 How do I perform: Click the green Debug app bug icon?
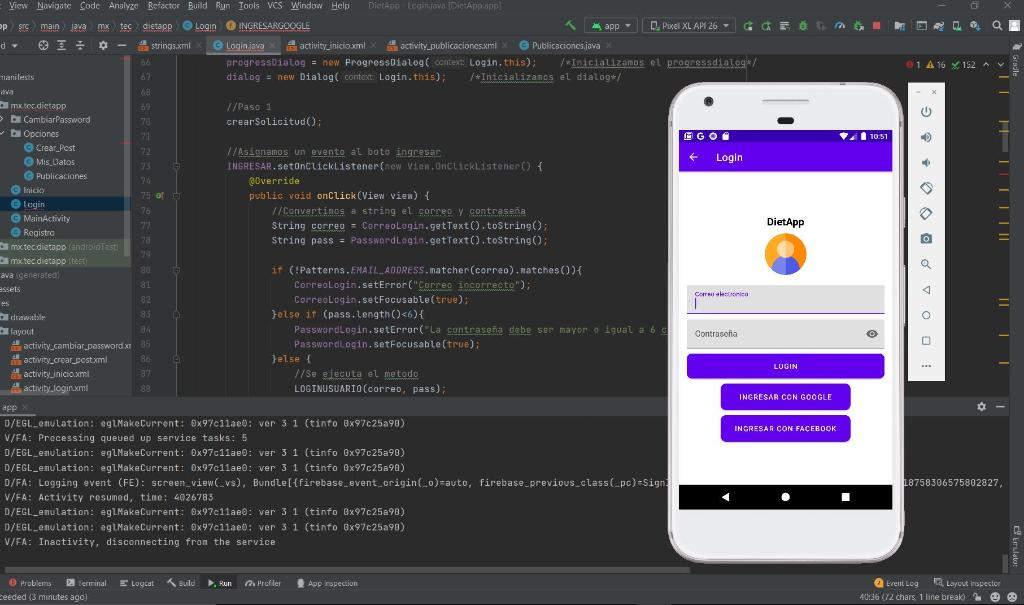(803, 26)
